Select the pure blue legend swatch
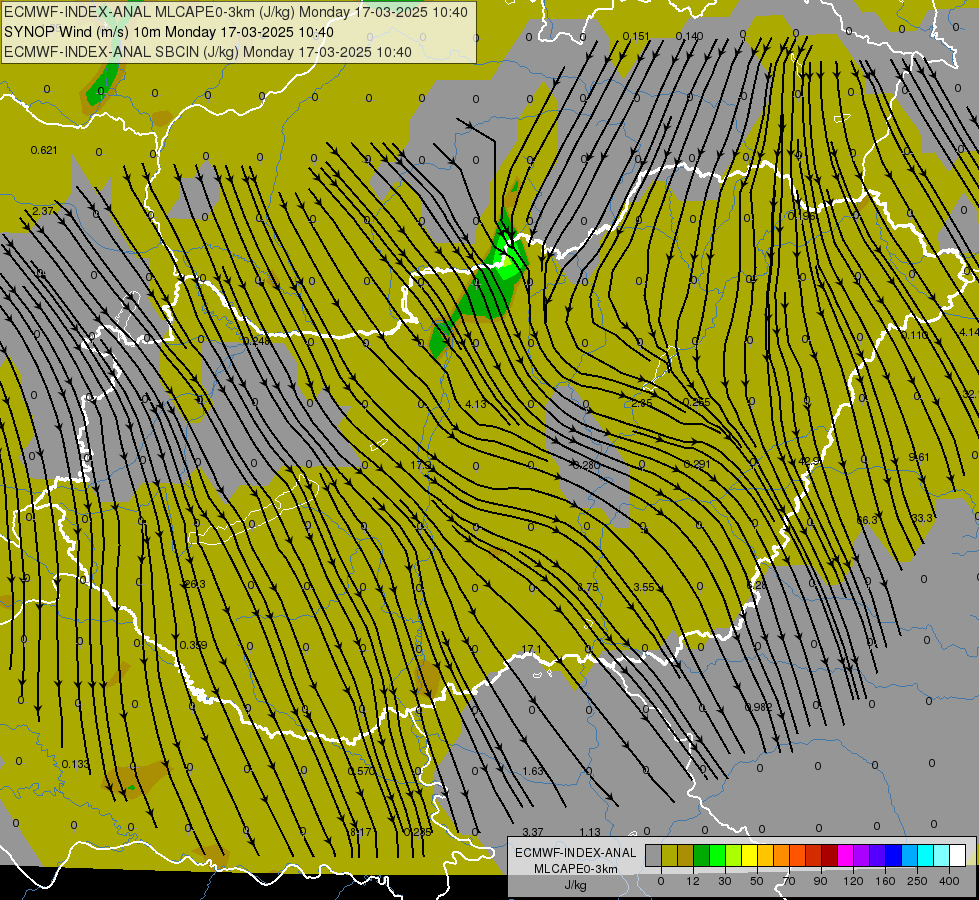Viewport: 979px width, 900px height. tap(893, 855)
